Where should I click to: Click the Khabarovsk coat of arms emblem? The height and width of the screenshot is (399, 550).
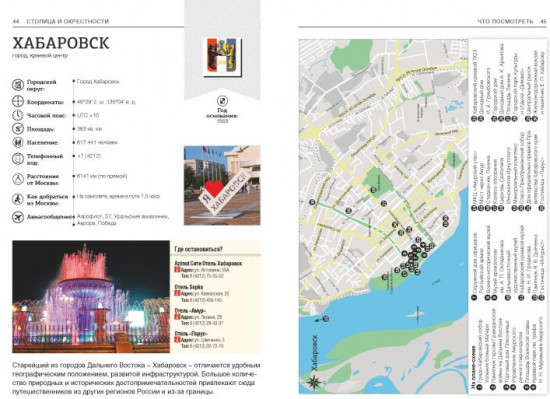tap(223, 57)
